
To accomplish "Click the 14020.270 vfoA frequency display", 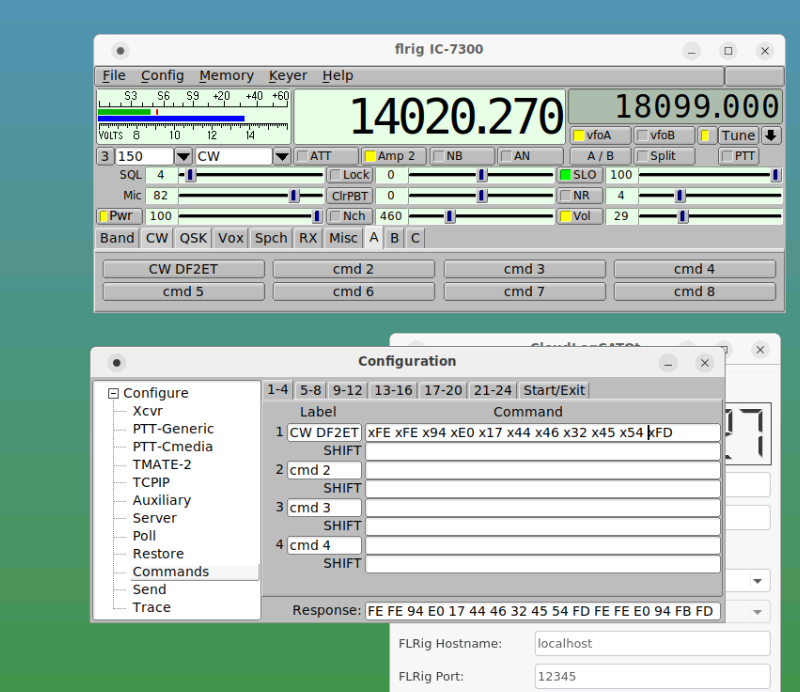I will 430,117.
